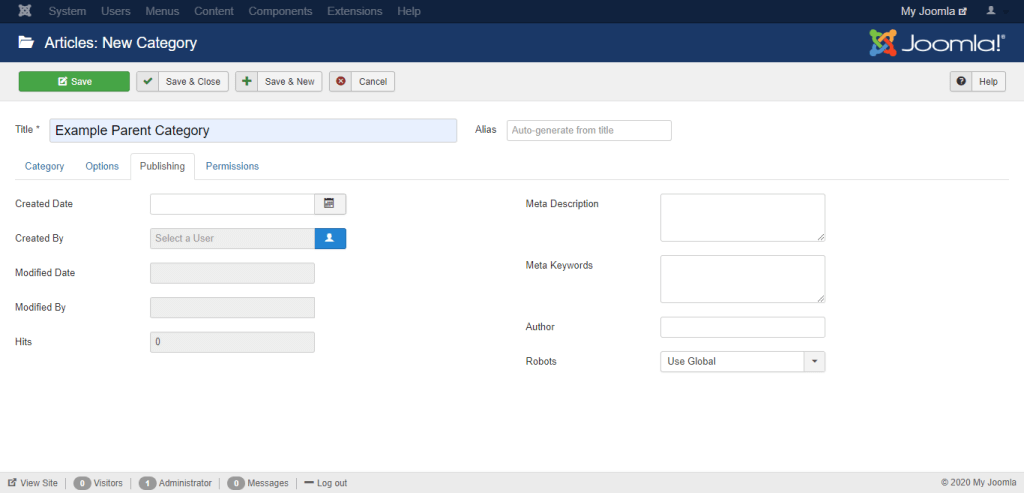Open the Content menu

[214, 11]
